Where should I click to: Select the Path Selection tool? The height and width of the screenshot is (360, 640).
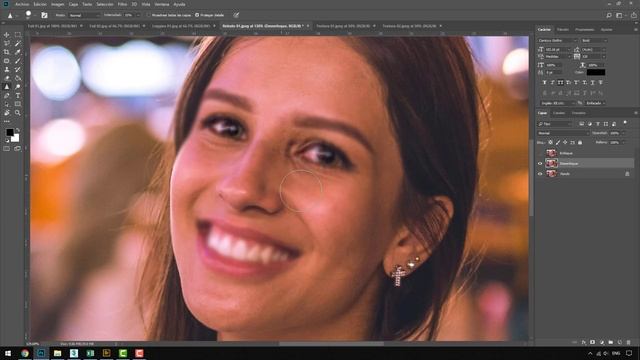pos(7,104)
